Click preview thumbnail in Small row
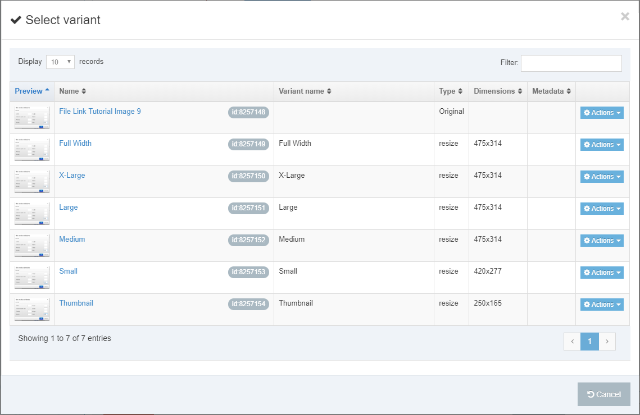The height and width of the screenshot is (415, 640). 32,277
